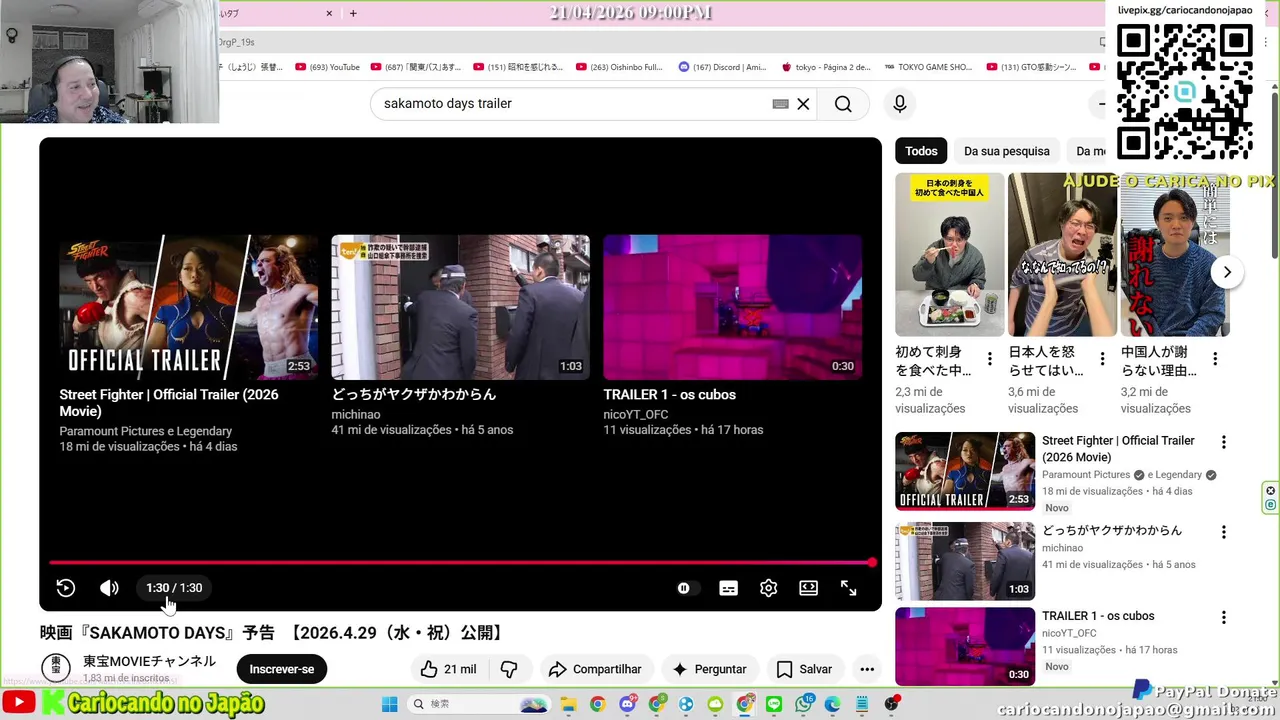Open sidebar TRAILER 1 video options menu

tap(1223, 618)
